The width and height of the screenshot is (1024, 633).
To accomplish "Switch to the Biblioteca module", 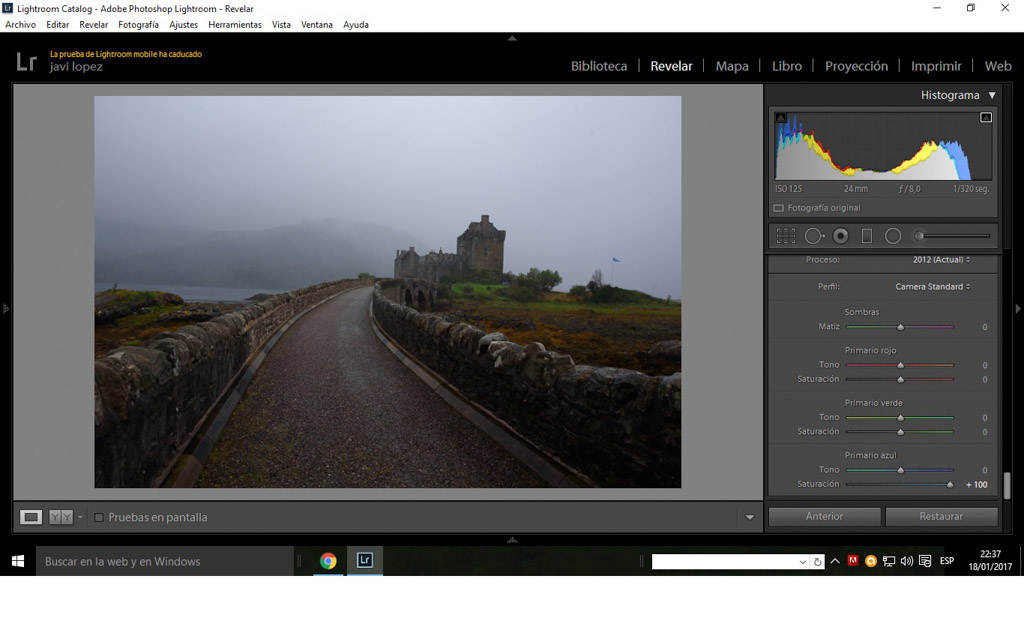I will tap(599, 66).
